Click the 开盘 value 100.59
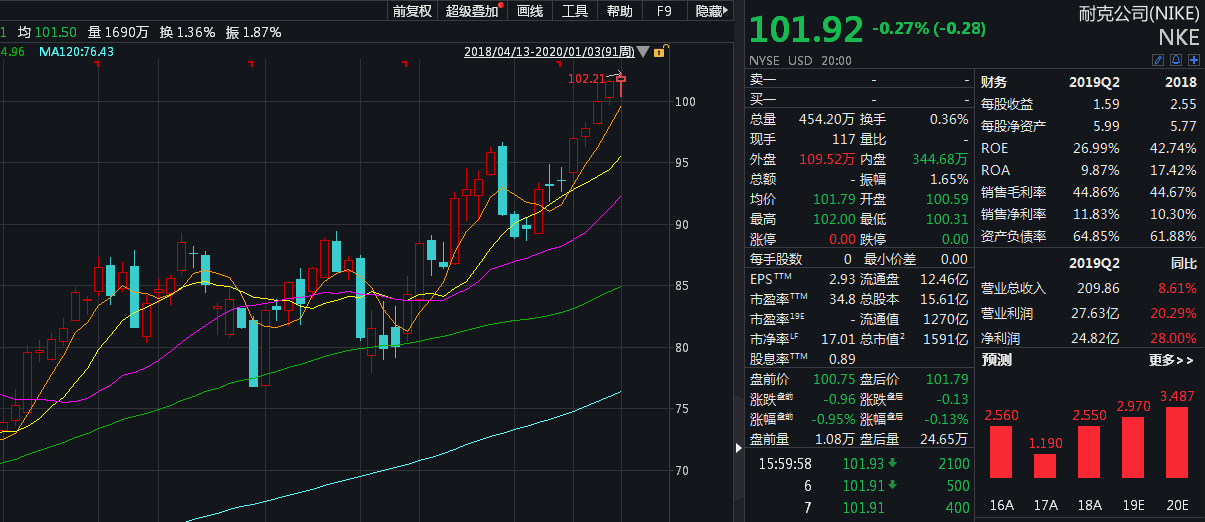Screen dimensions: 1205x522 click(x=949, y=199)
